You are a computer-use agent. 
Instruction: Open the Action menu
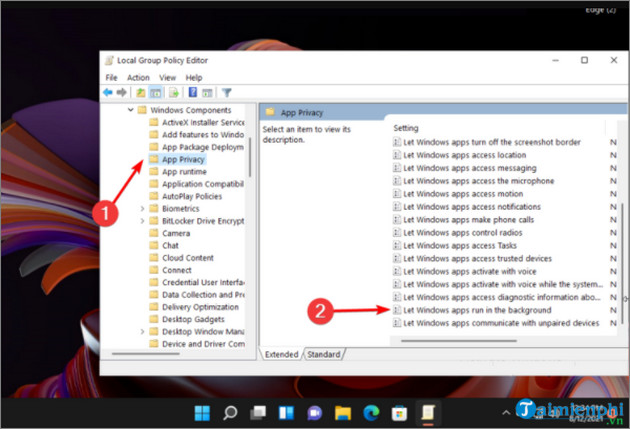point(138,78)
